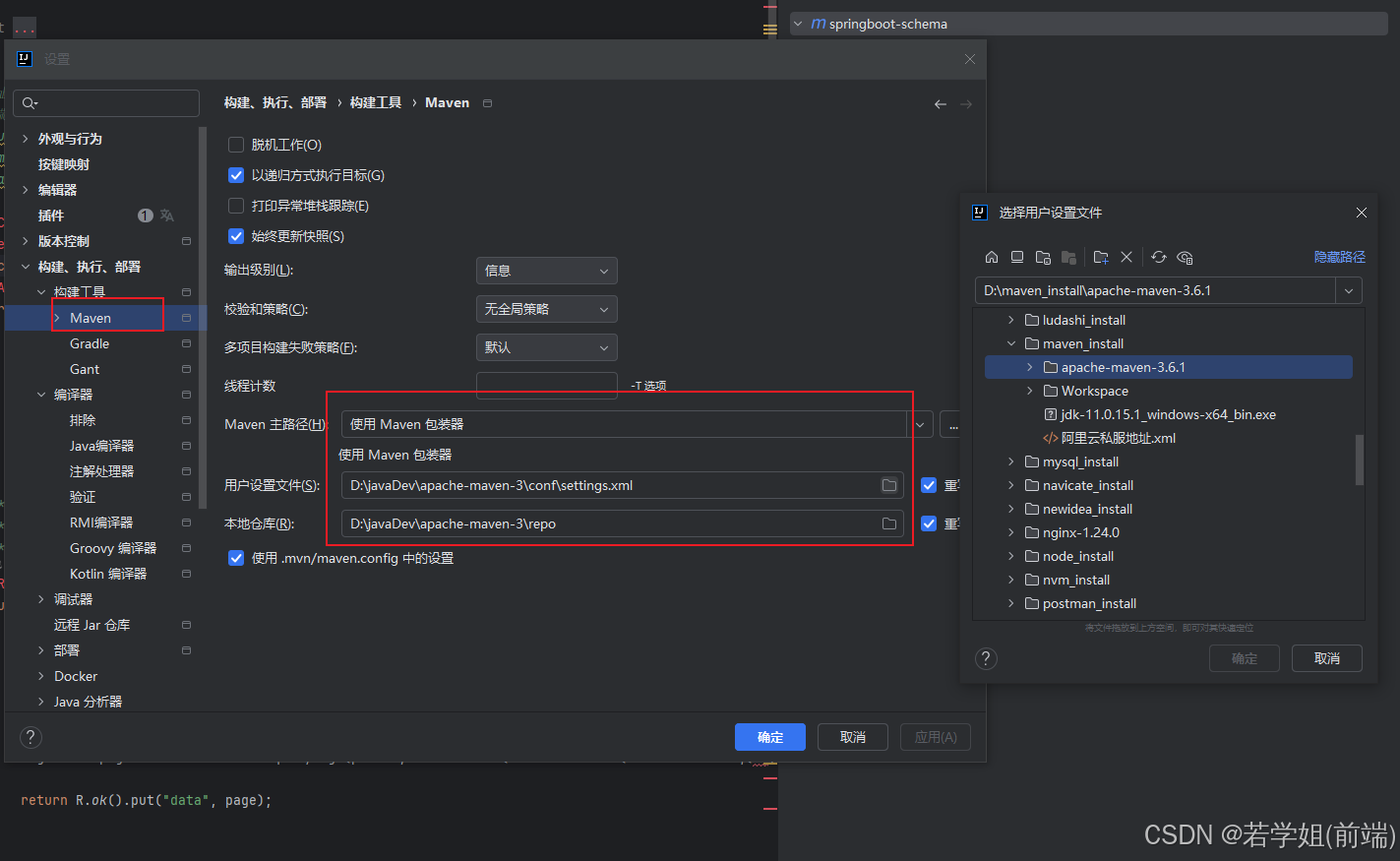This screenshot has width=1400, height=861.
Task: Click the home directory icon in file chooser
Action: coord(992,257)
